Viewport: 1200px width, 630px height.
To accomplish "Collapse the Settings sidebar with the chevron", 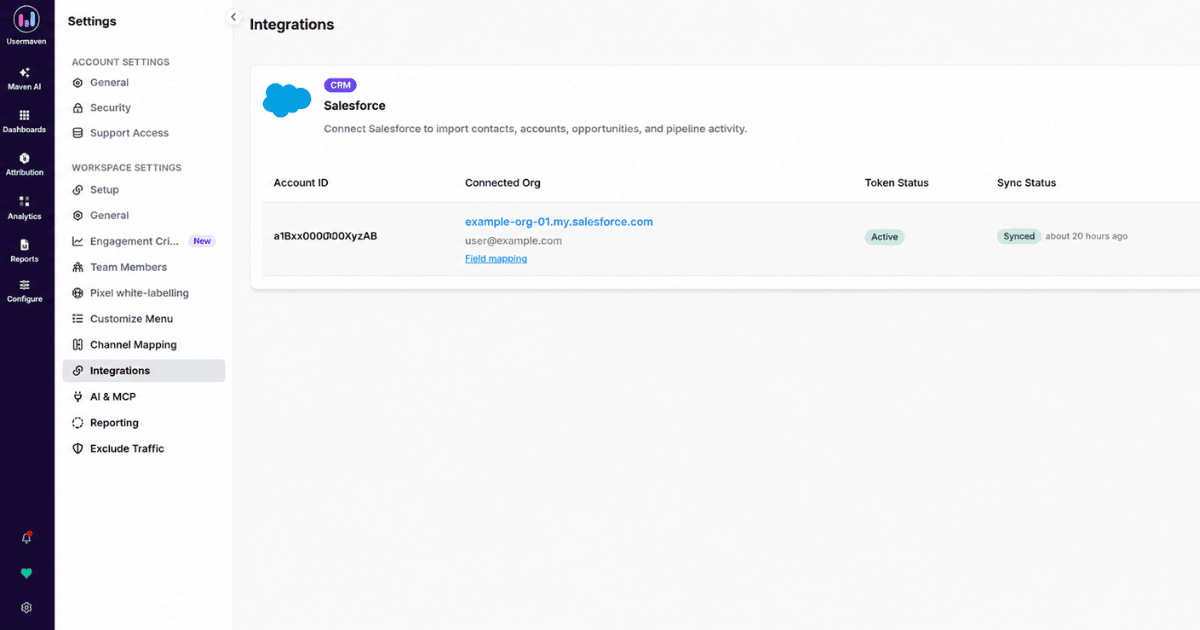I will pos(234,17).
